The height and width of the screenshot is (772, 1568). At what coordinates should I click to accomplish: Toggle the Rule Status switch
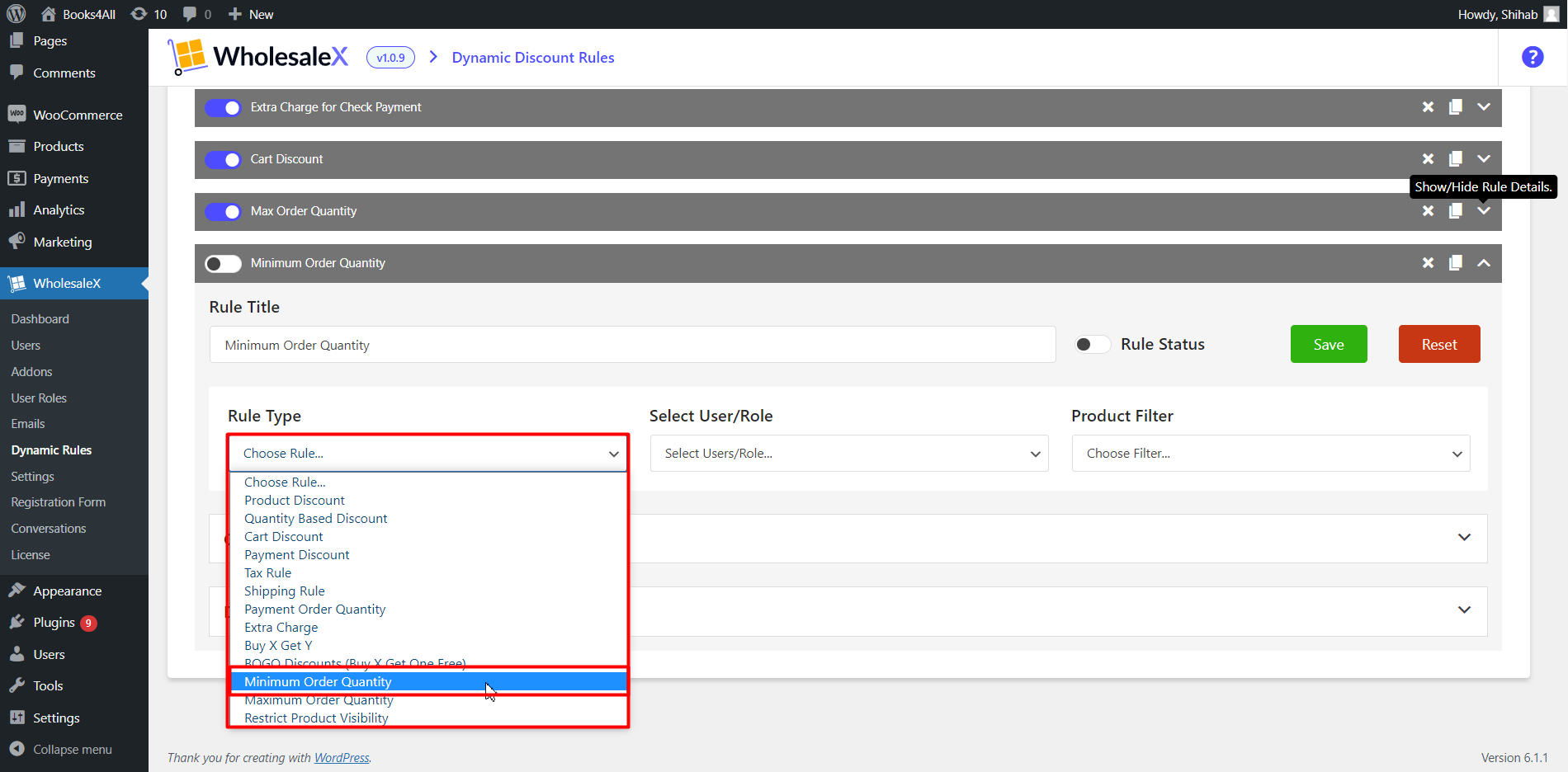(x=1092, y=344)
